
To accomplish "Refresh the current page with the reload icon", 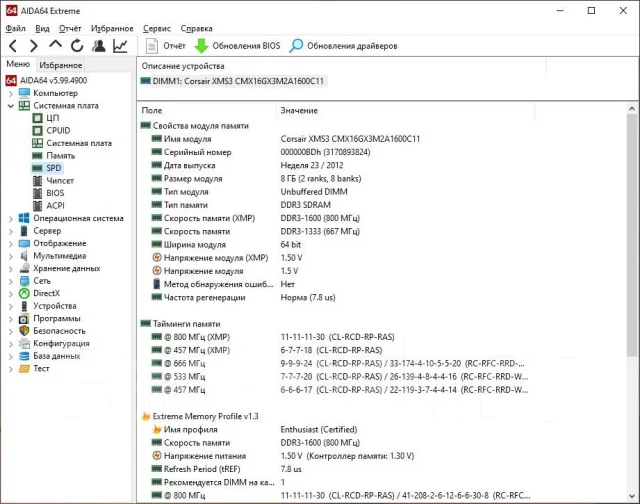I will click(77, 46).
